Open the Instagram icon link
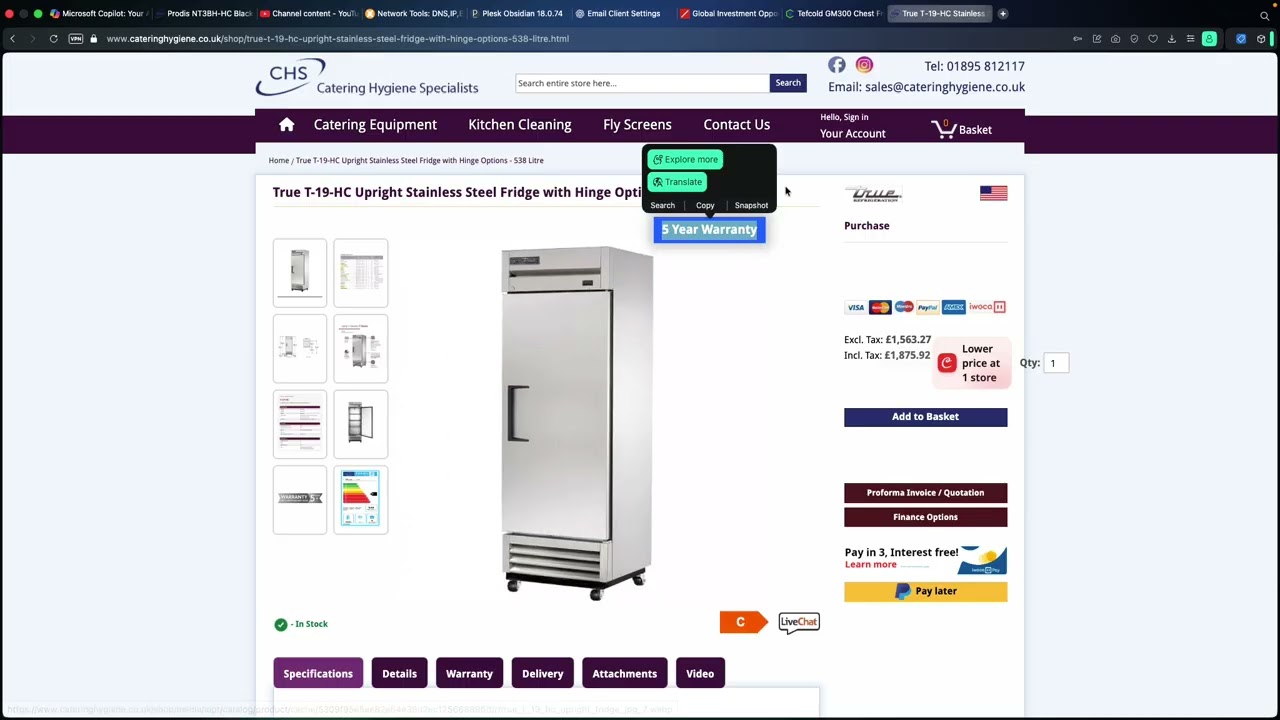This screenshot has width=1280, height=720. coord(864,65)
